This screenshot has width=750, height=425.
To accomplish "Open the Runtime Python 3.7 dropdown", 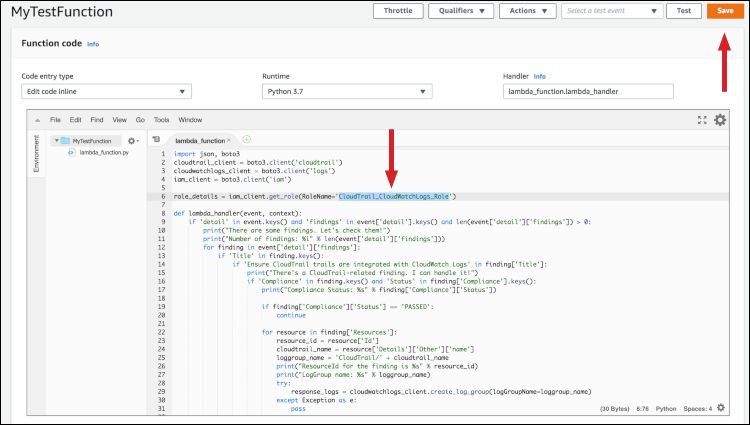I will 346,92.
